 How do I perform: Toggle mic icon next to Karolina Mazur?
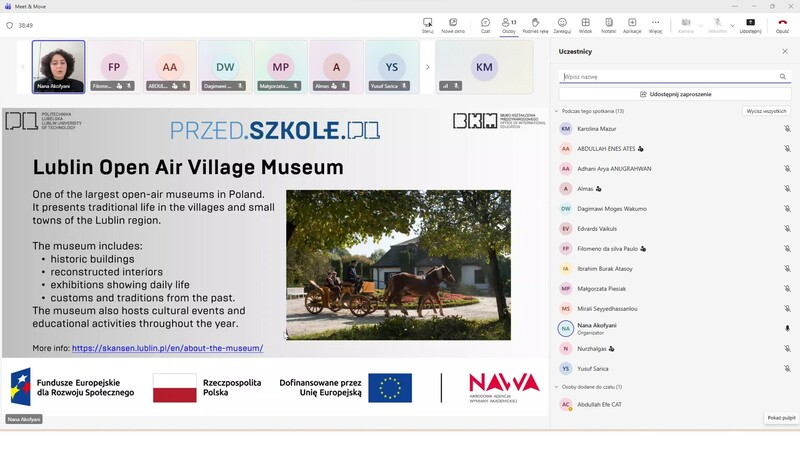coord(787,129)
